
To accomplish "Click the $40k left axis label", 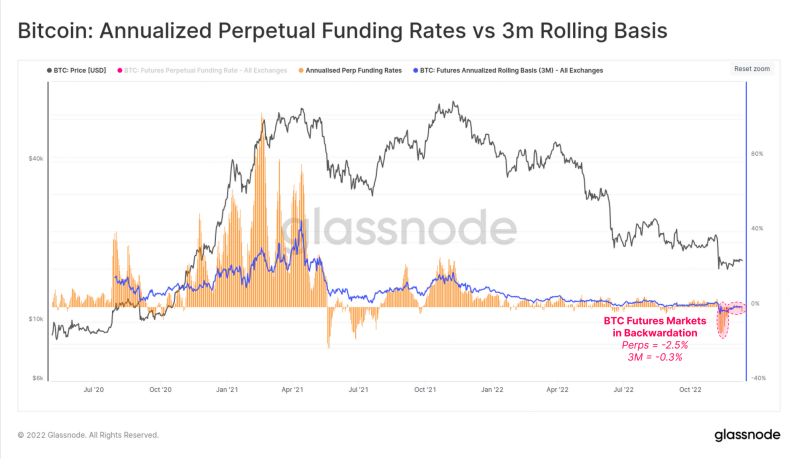I will [x=36, y=159].
